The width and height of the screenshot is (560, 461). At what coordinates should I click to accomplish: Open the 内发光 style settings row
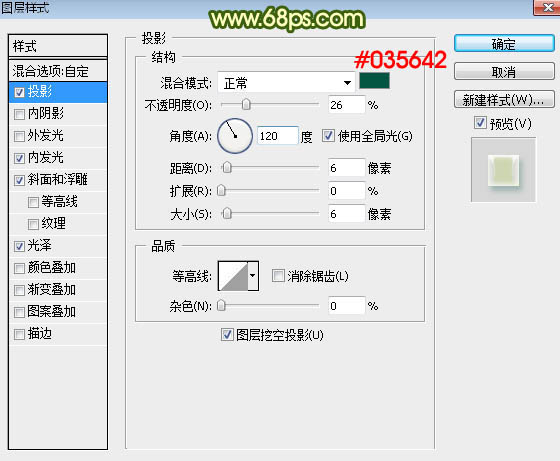(58, 158)
